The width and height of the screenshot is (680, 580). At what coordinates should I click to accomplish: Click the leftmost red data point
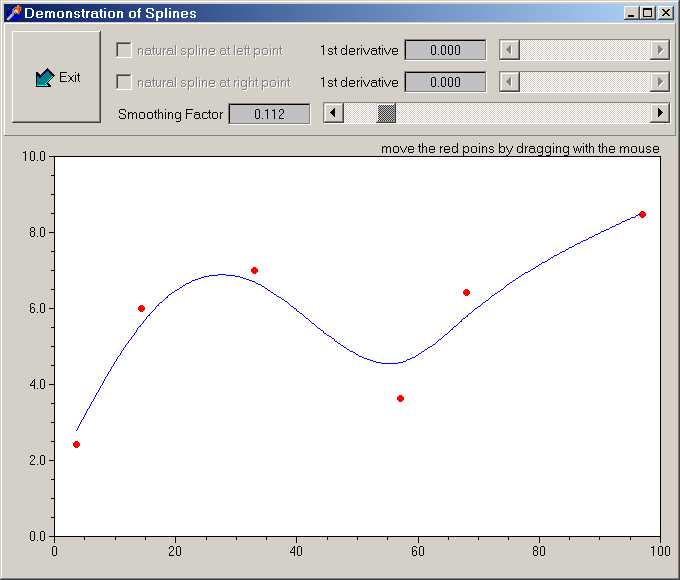pos(76,444)
